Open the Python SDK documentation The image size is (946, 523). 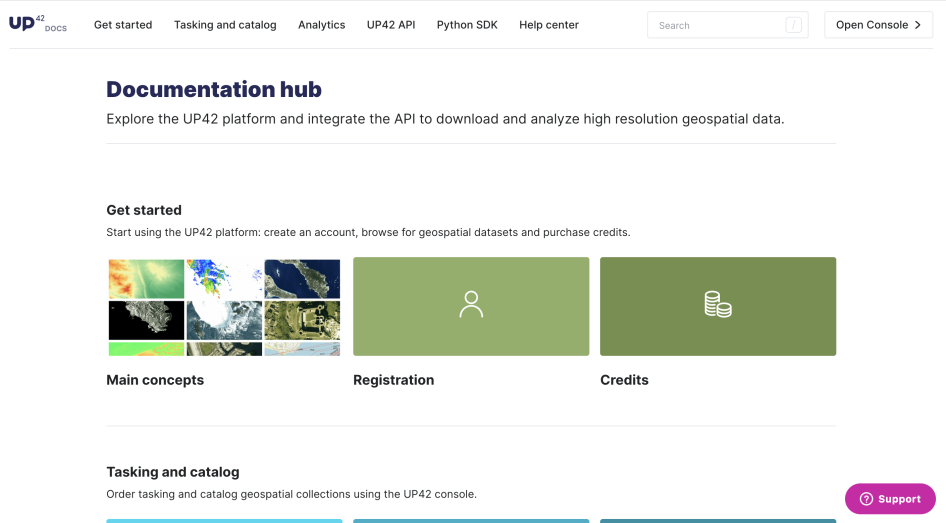point(467,25)
